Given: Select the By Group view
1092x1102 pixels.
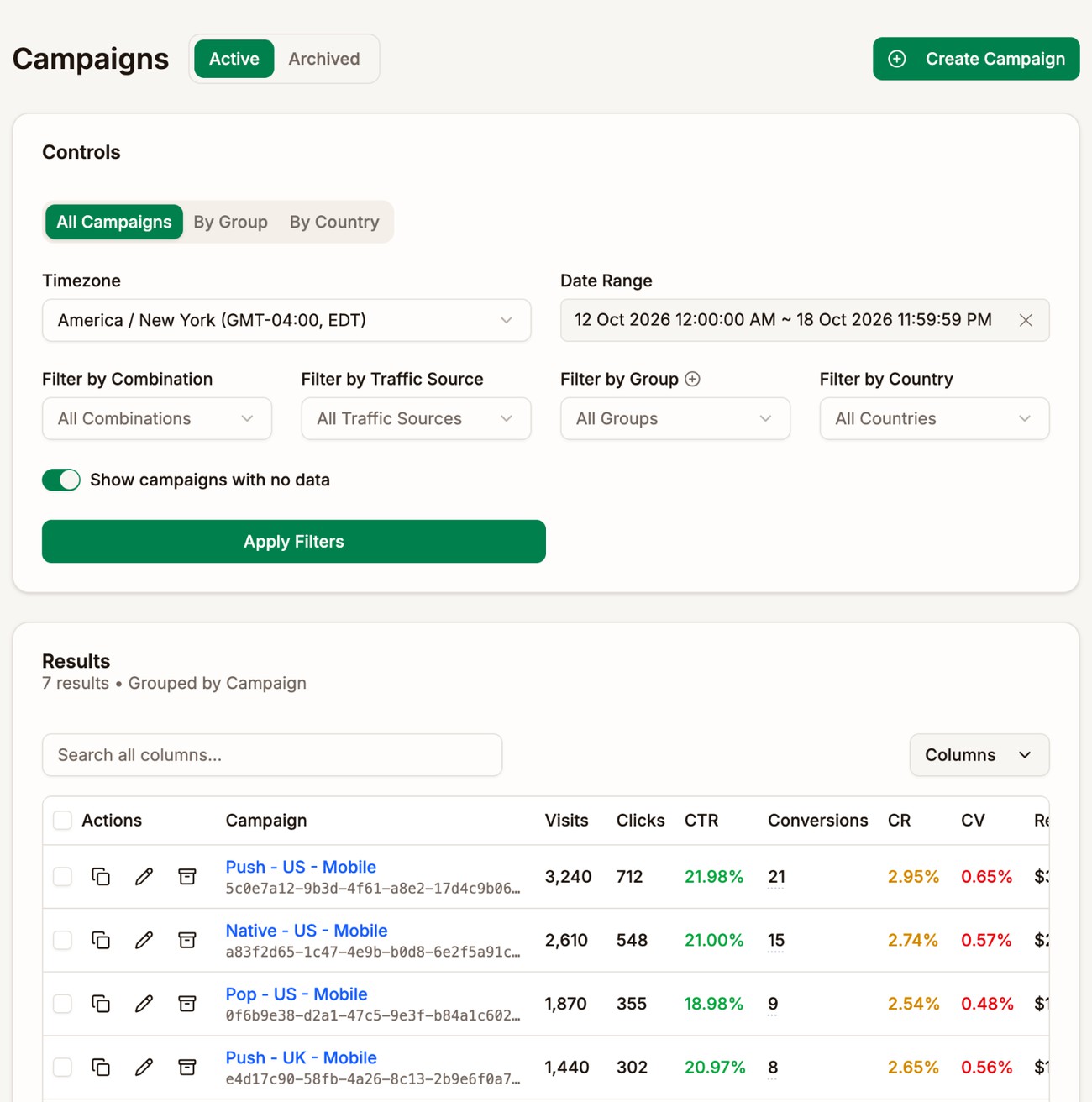Looking at the screenshot, I should tap(231, 222).
